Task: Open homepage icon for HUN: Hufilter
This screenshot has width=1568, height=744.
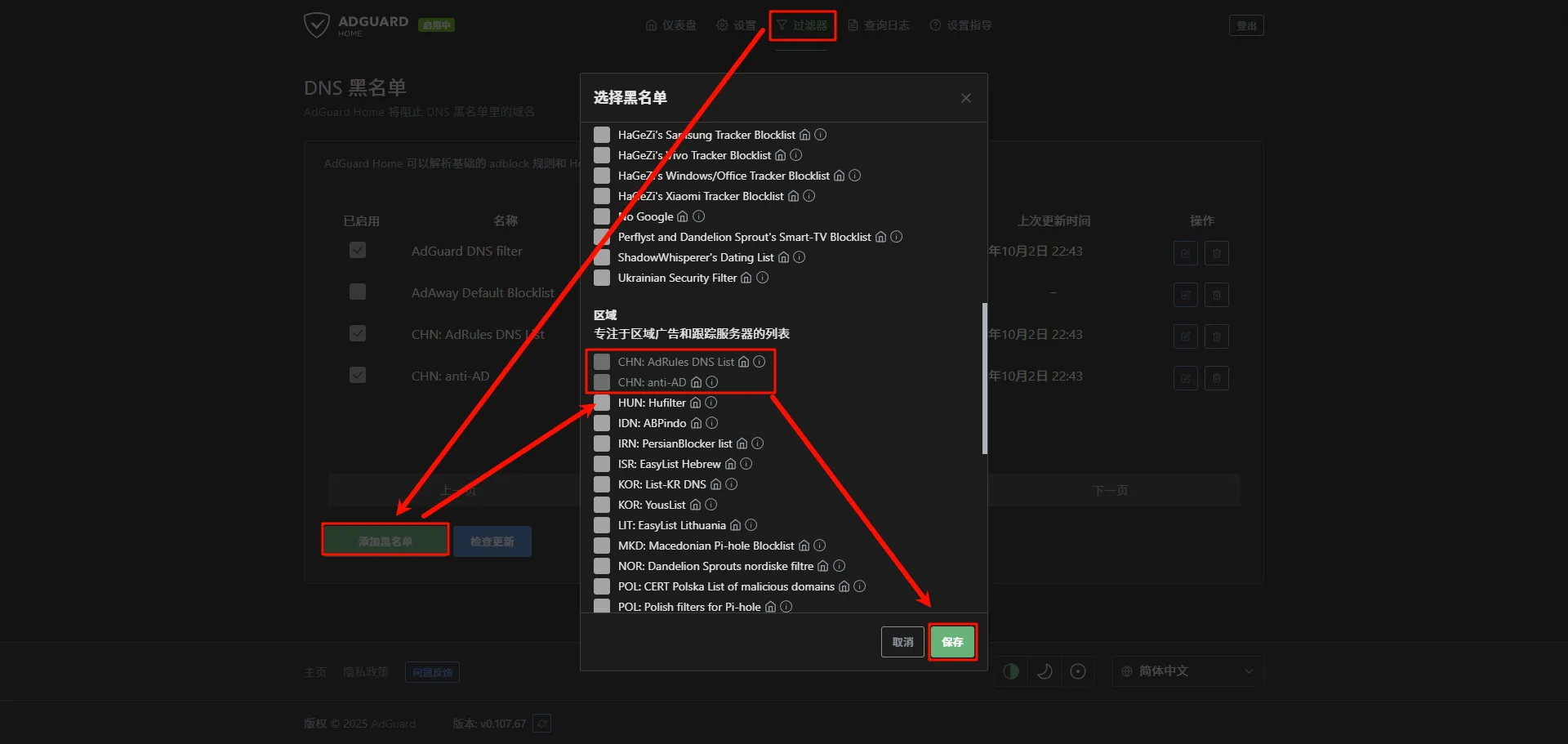Action: coord(695,403)
